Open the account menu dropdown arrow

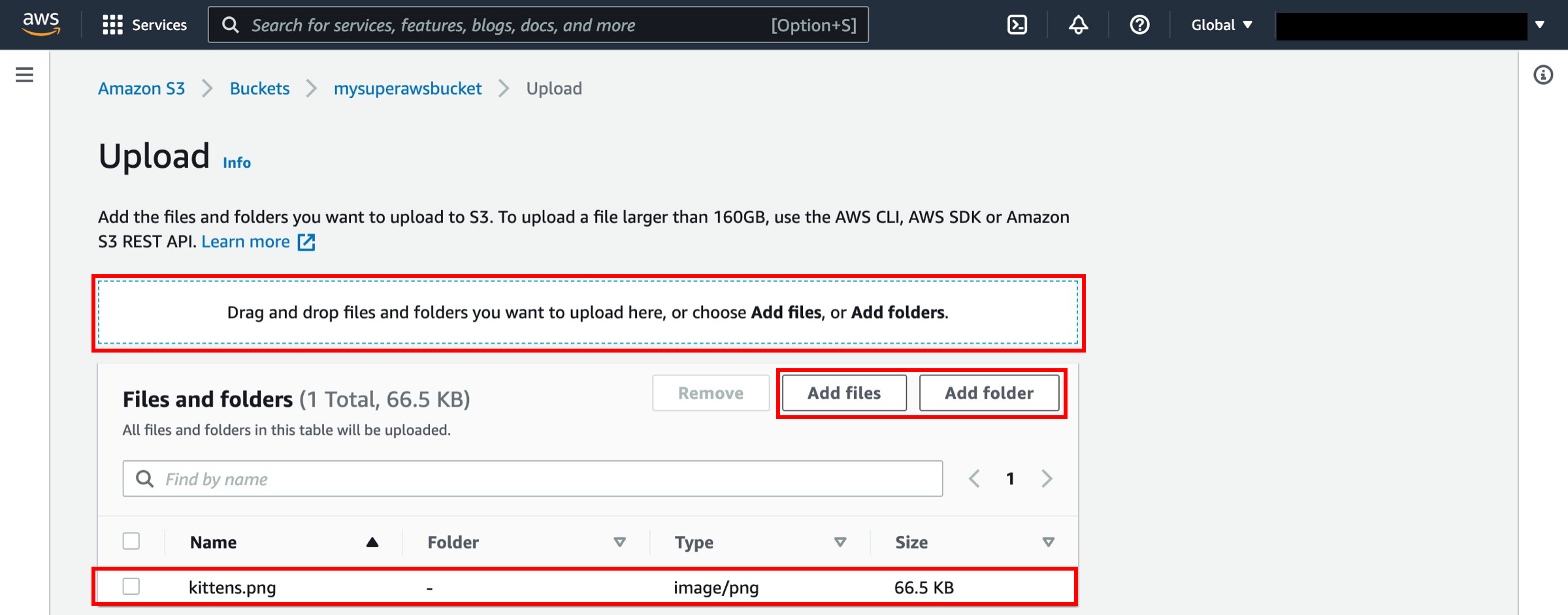pos(1540,25)
